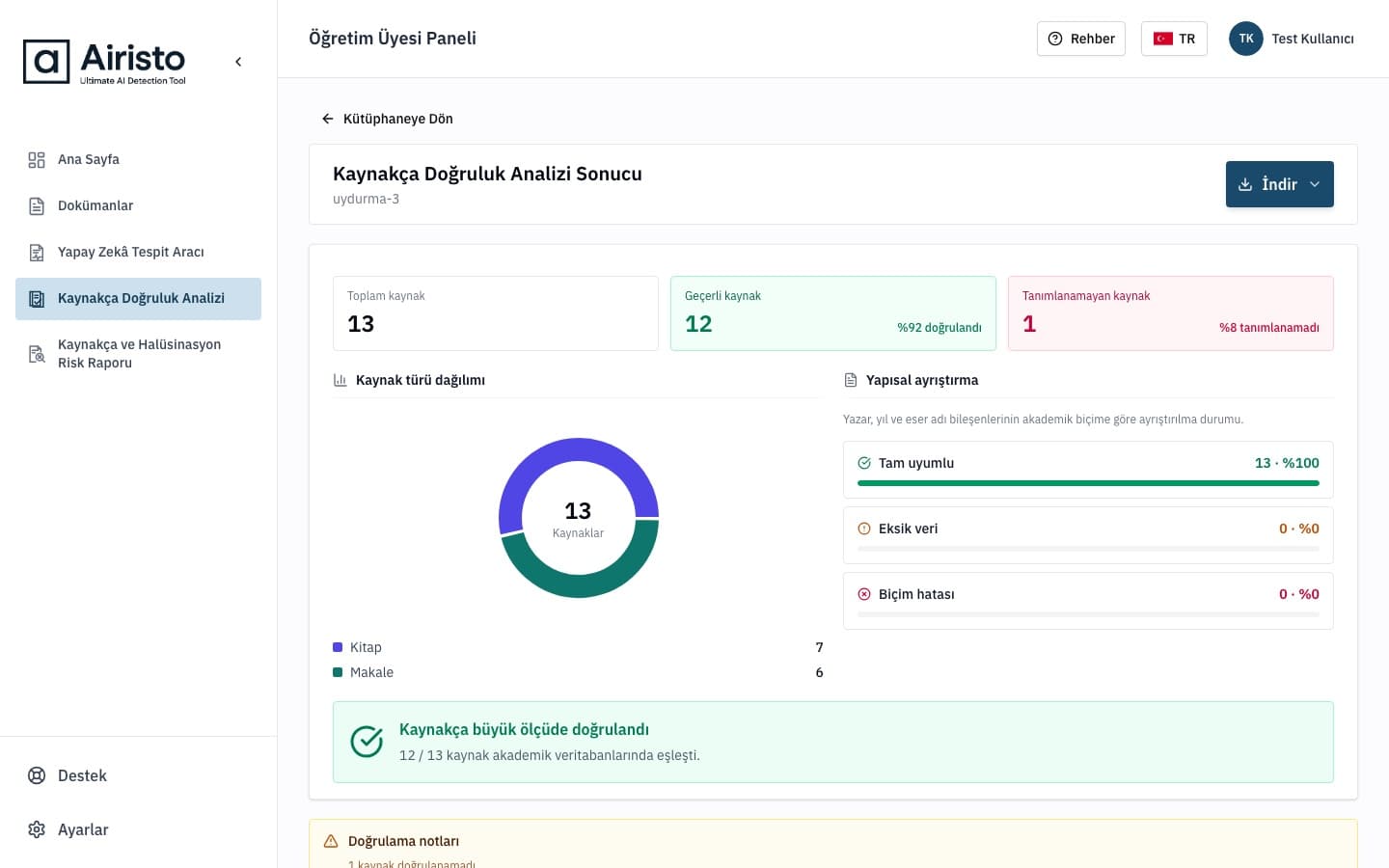
Task: Click the 'uydurma-3' document name
Action: (x=366, y=199)
